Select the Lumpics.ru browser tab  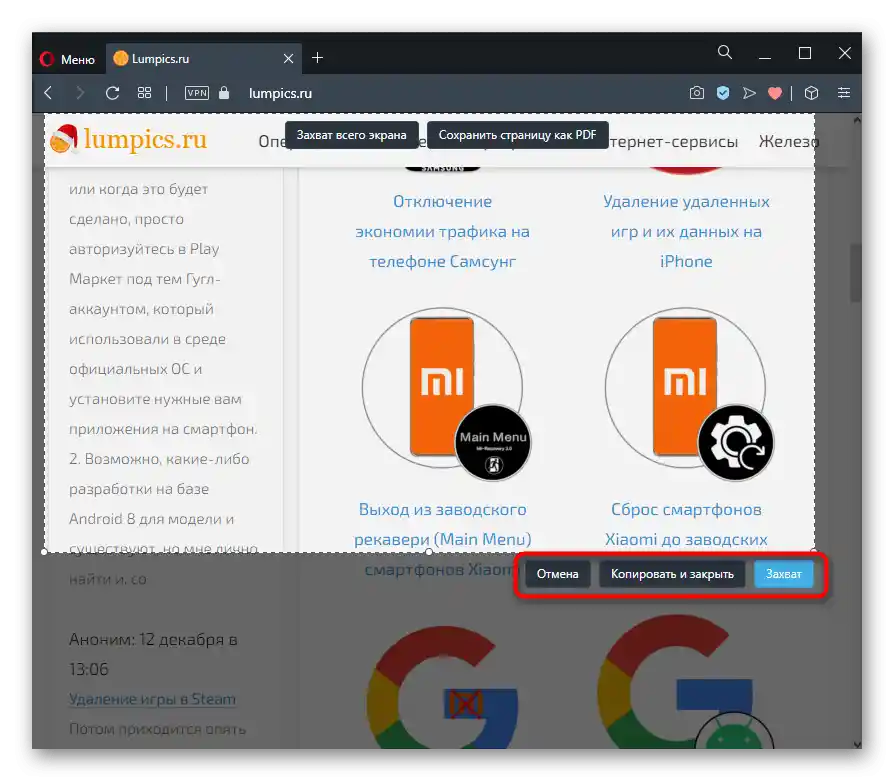pyautogui.click(x=204, y=59)
